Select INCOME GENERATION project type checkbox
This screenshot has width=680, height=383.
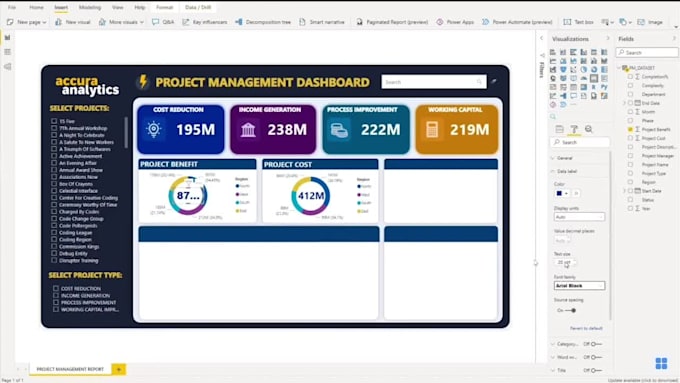tap(56, 295)
